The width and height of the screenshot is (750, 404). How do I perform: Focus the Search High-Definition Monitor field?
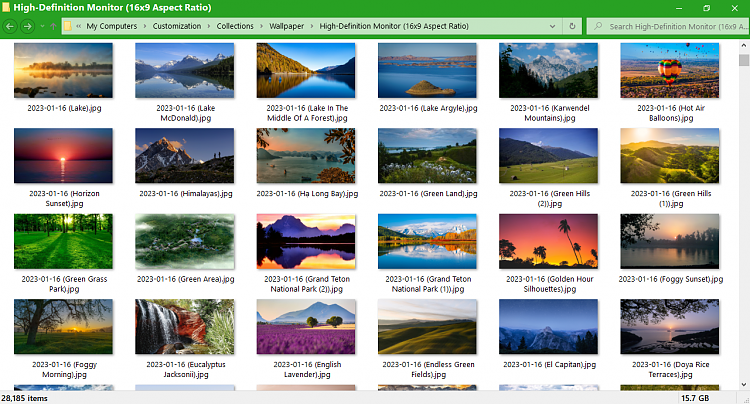pos(668,26)
